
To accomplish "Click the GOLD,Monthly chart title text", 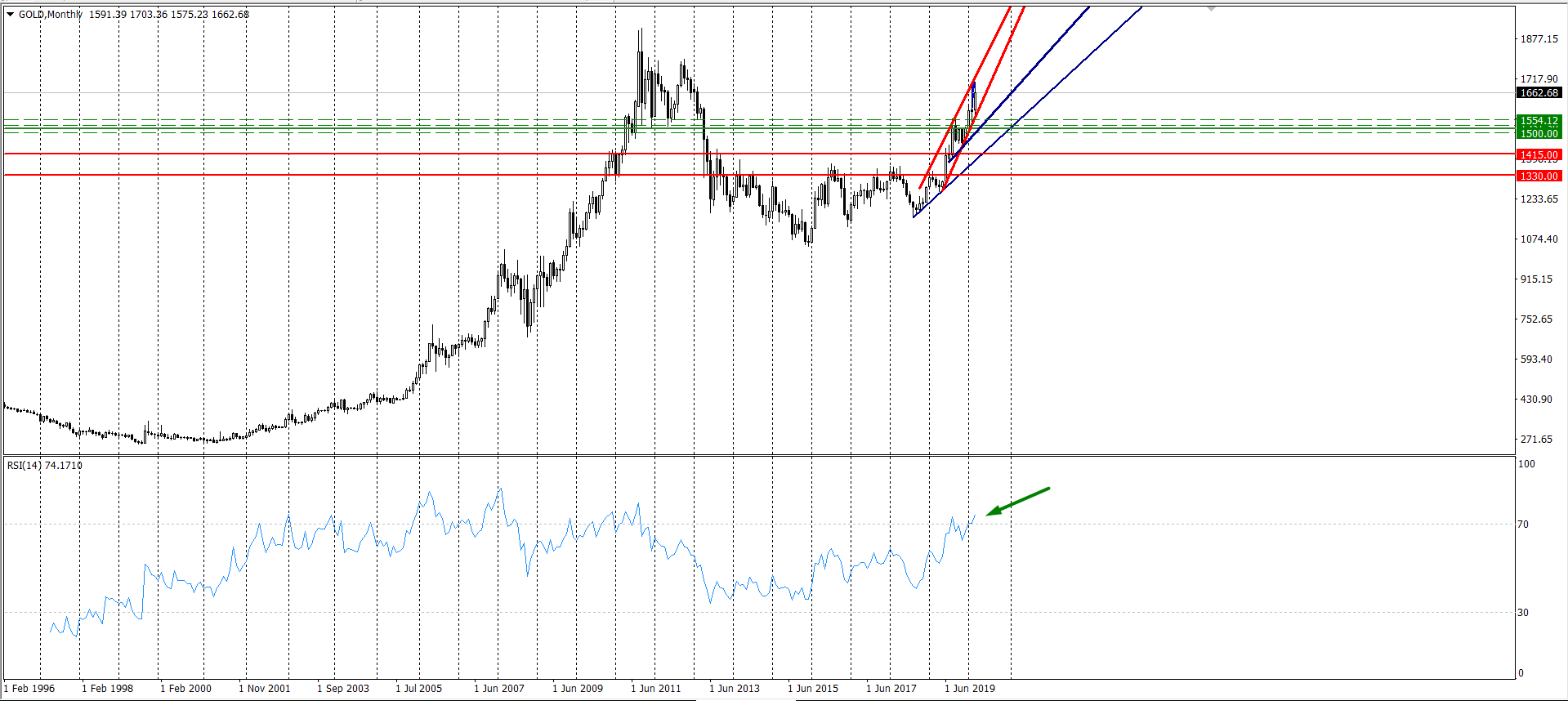I will click(x=51, y=15).
